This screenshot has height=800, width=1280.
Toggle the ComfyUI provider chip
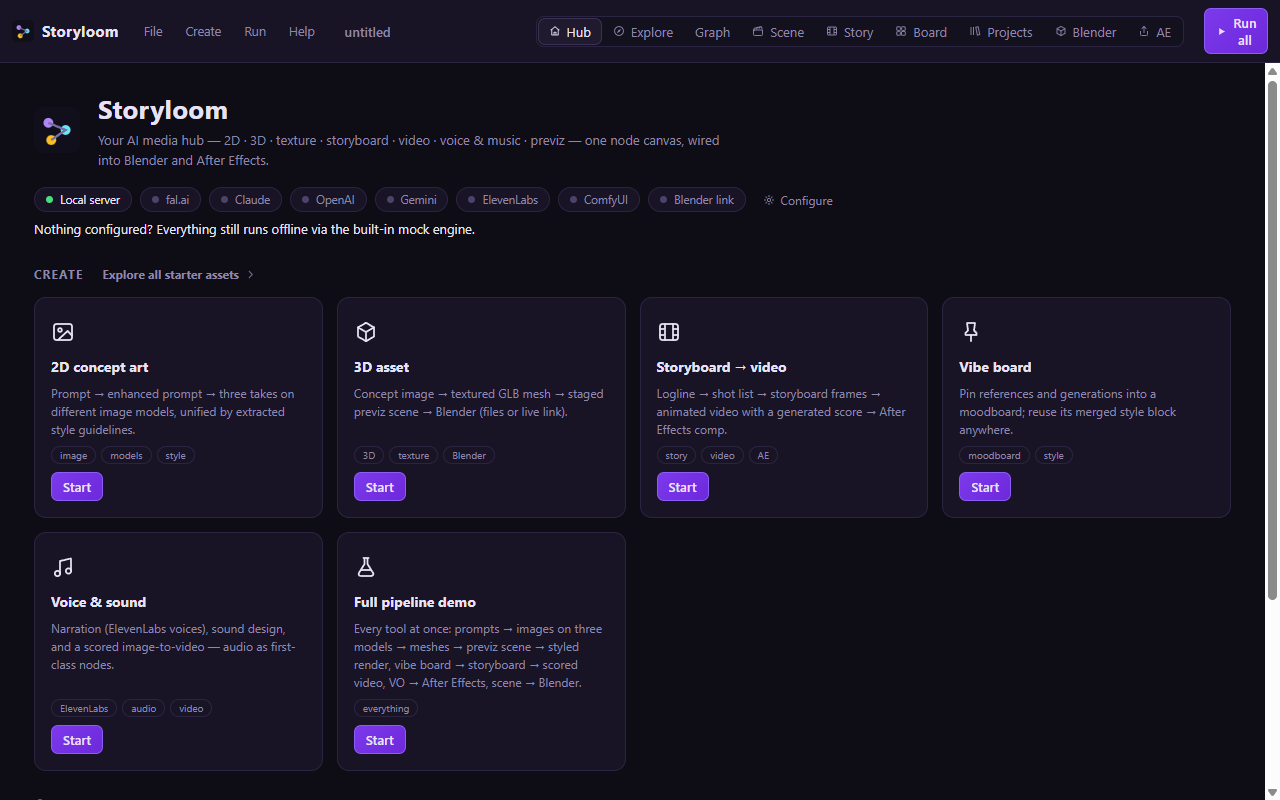[x=599, y=200]
